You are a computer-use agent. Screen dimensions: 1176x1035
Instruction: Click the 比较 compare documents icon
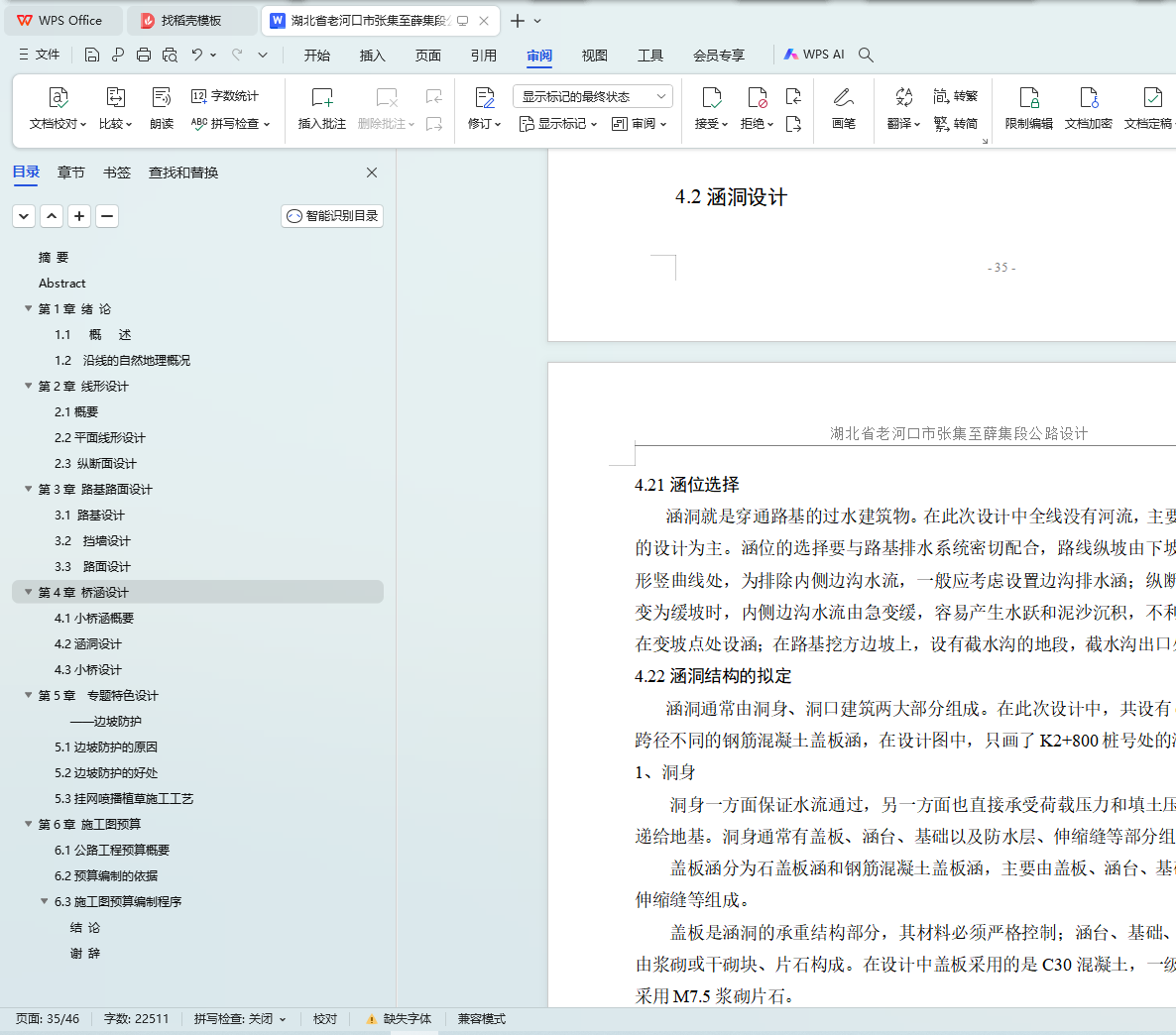click(115, 97)
